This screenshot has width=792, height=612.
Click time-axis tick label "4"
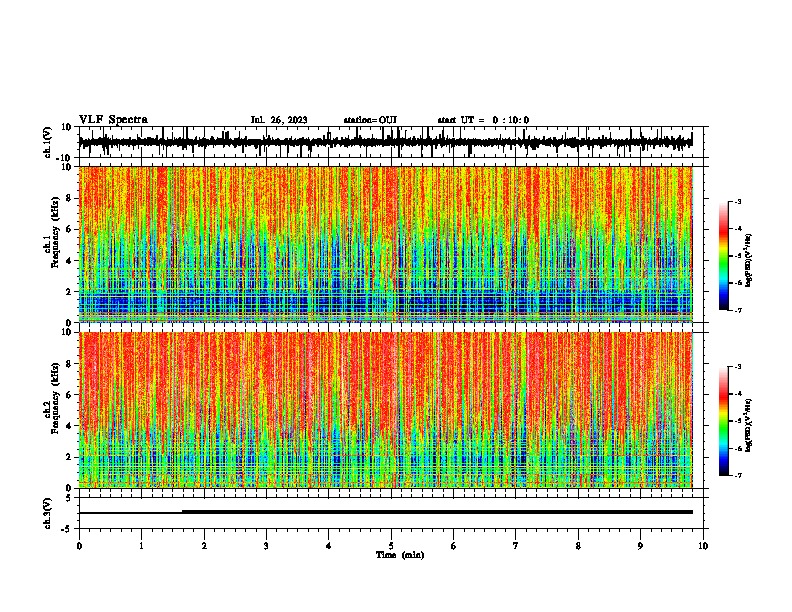[329, 546]
